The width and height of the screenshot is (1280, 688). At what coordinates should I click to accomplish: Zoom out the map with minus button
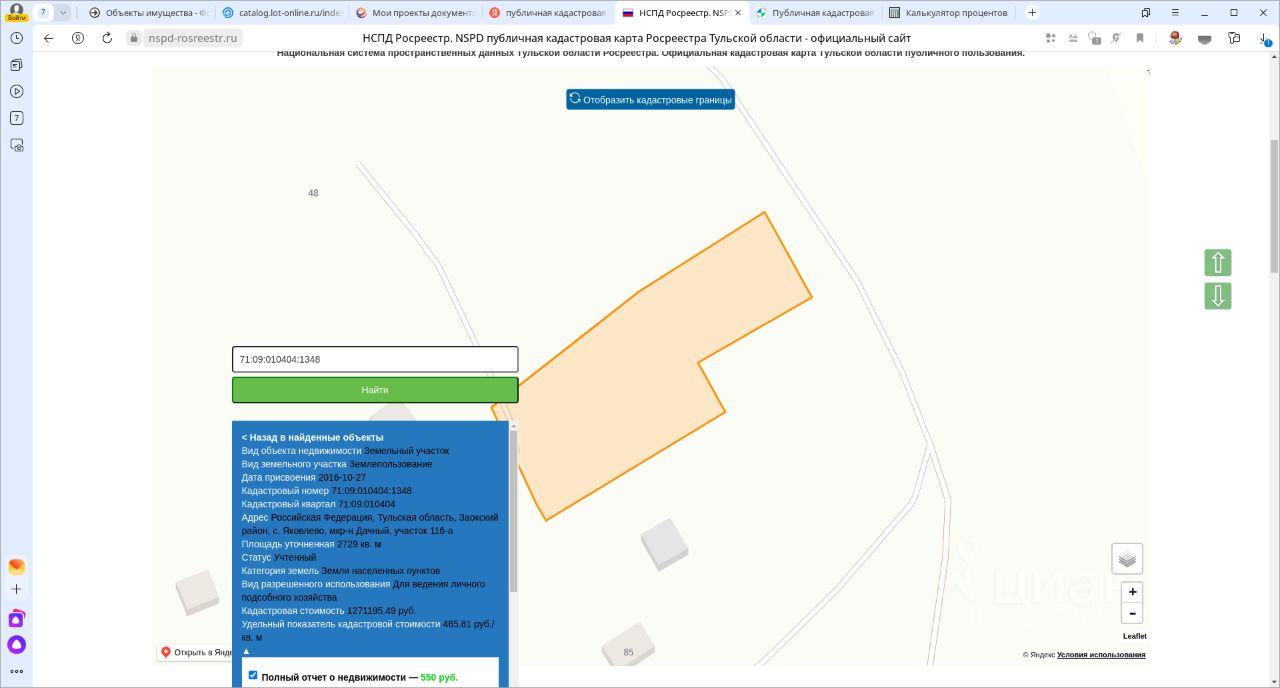coord(1132,613)
